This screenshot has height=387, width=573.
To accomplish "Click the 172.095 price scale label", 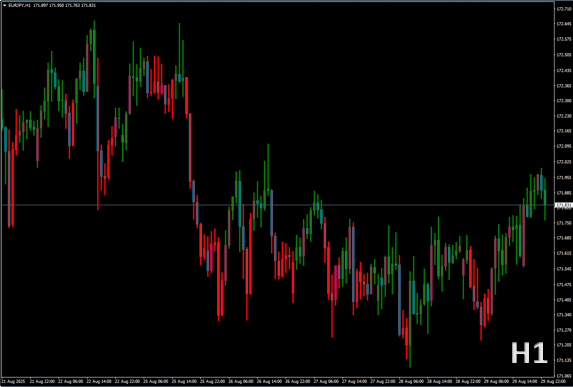I will click(563, 146).
